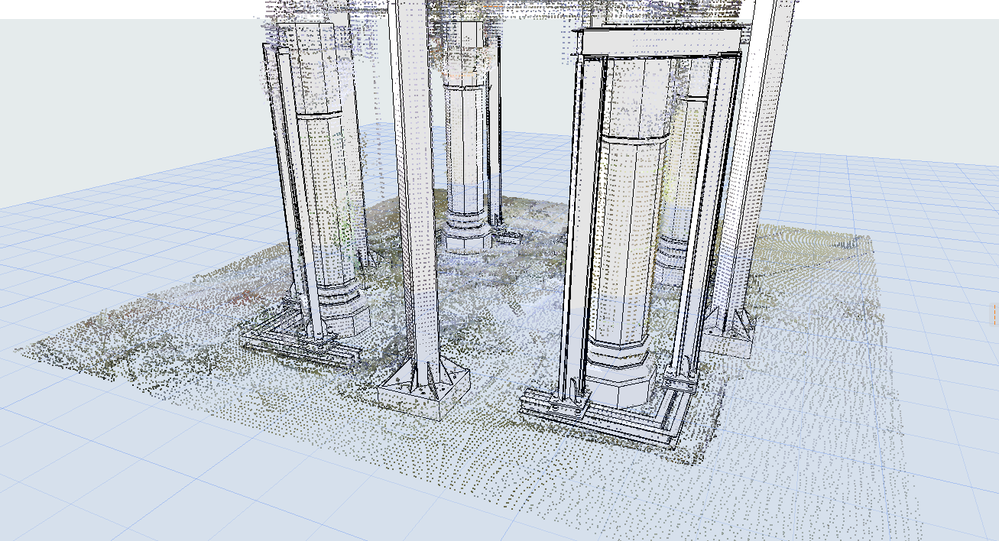Screen dimensions: 999x541
Task: Open the orange dashed panel handle at right edge
Action: tap(995, 314)
